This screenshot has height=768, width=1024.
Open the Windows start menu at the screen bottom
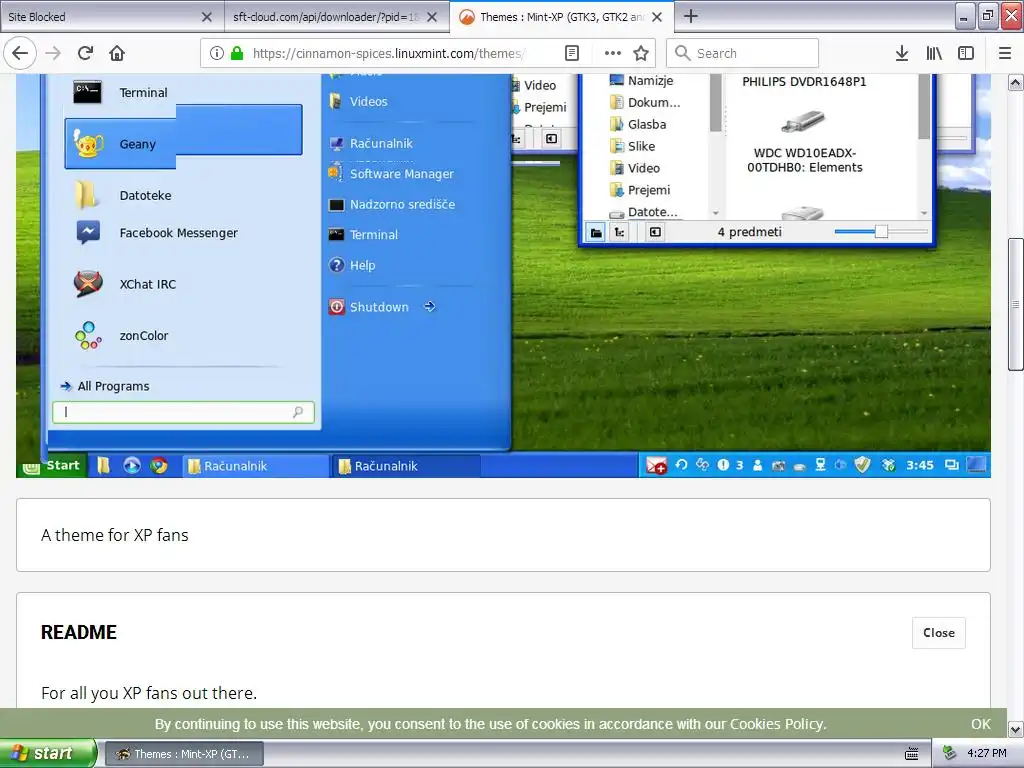[x=47, y=754]
